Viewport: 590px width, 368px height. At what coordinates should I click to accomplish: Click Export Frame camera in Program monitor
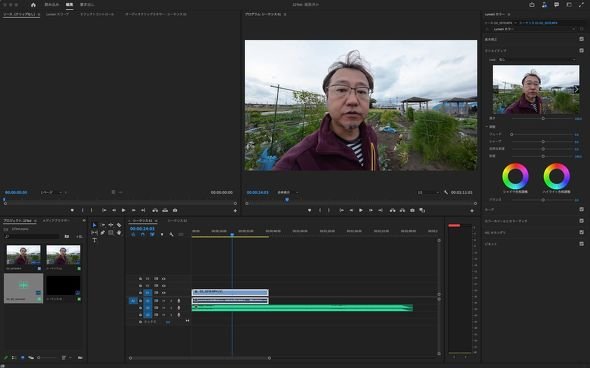[412, 210]
